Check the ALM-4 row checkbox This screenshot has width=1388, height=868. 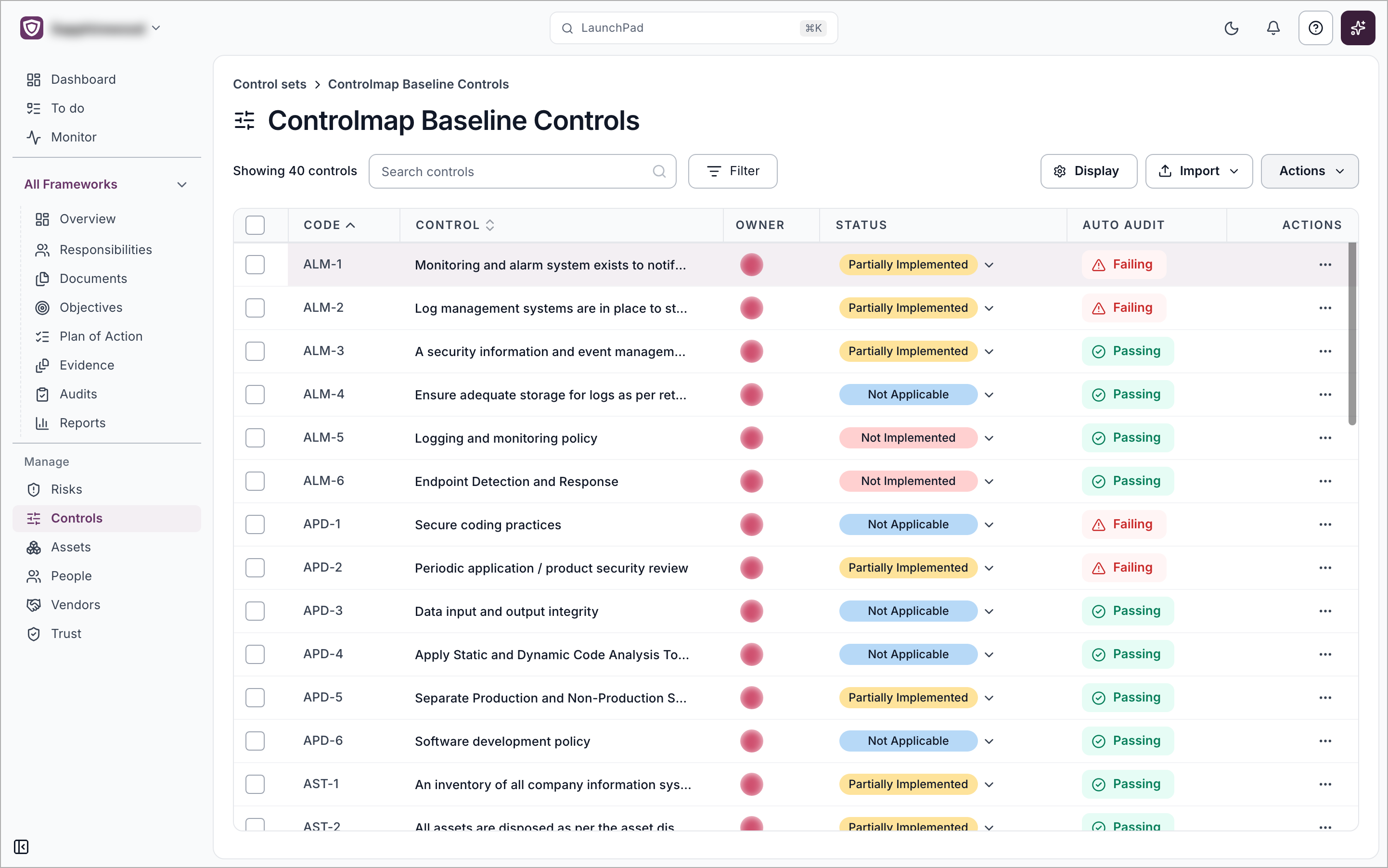pos(255,395)
